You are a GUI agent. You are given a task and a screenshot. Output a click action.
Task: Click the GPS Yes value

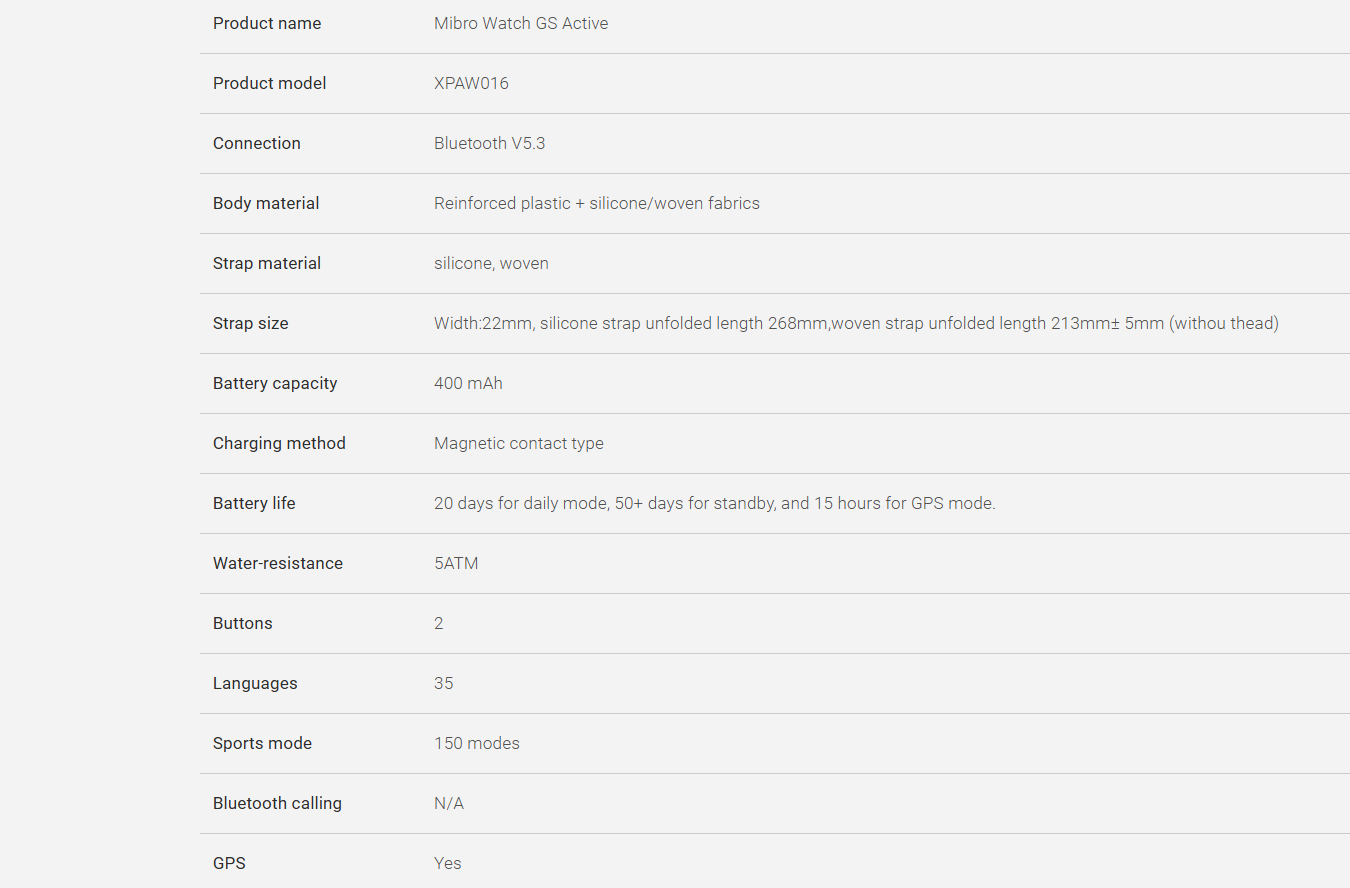(x=448, y=863)
